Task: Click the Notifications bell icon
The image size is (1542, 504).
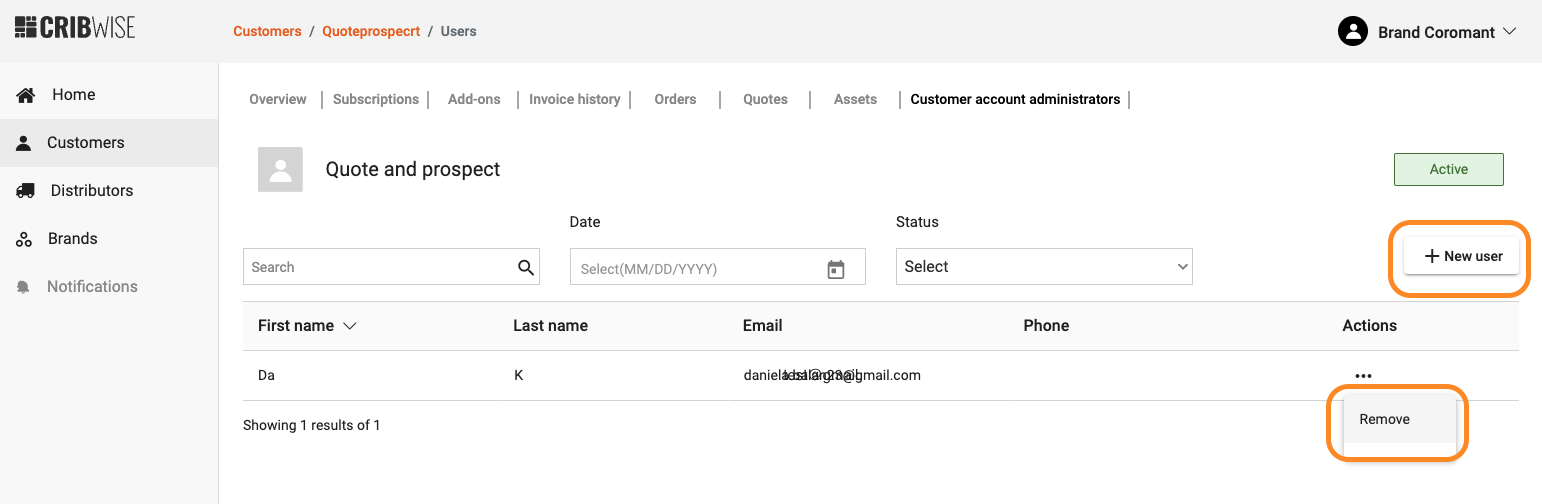Action: point(24,287)
